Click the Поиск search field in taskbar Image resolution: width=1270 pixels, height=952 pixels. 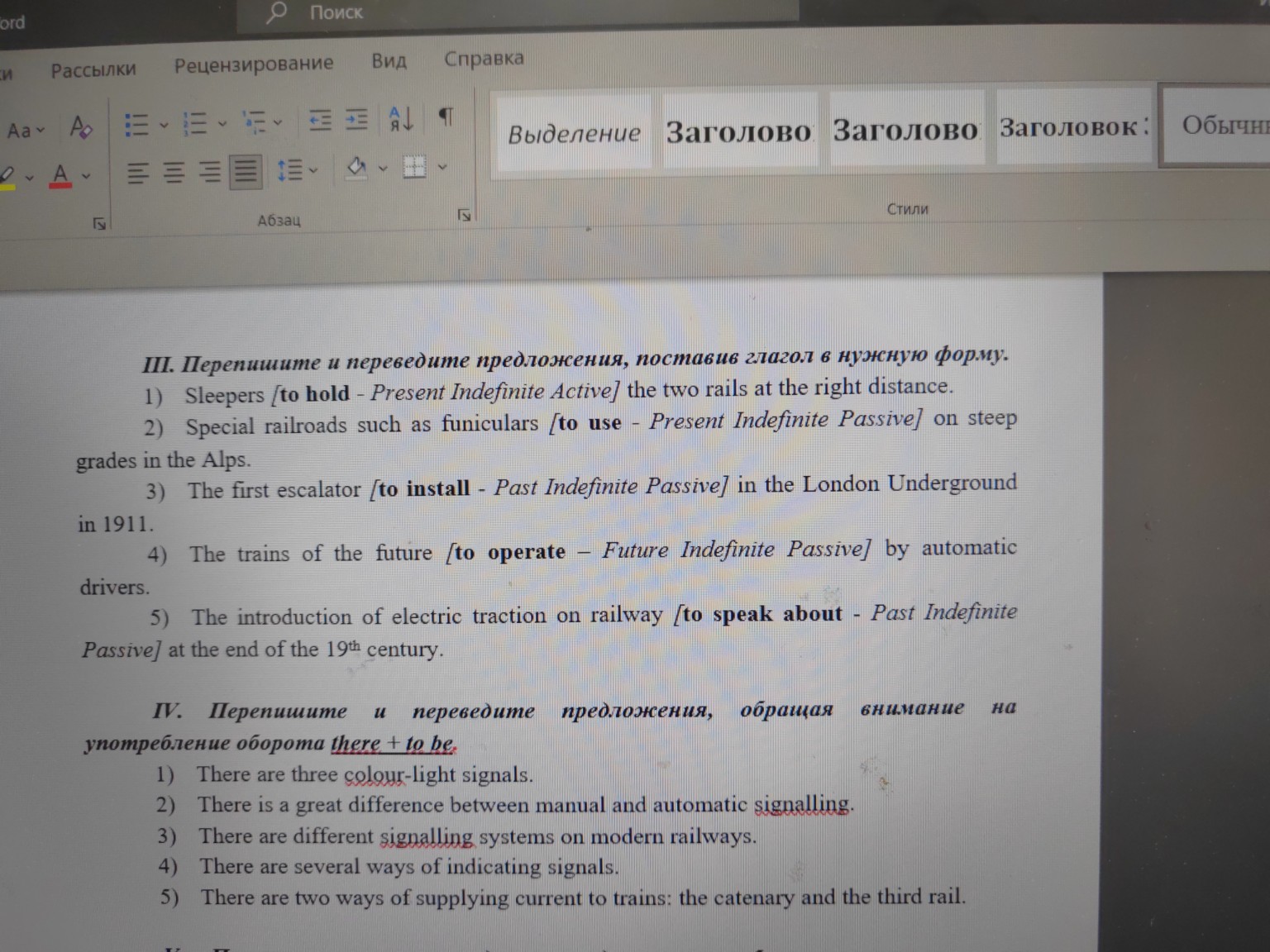tap(335, 12)
